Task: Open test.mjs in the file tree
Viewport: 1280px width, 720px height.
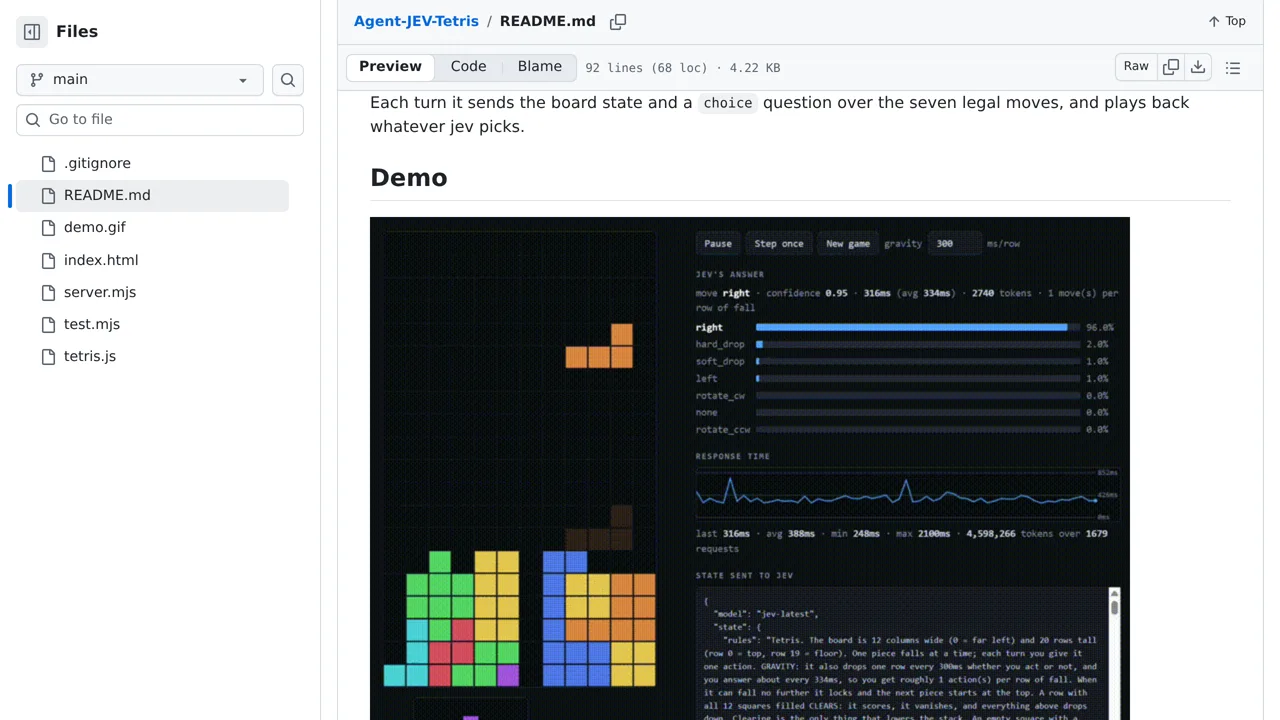Action: click(92, 324)
